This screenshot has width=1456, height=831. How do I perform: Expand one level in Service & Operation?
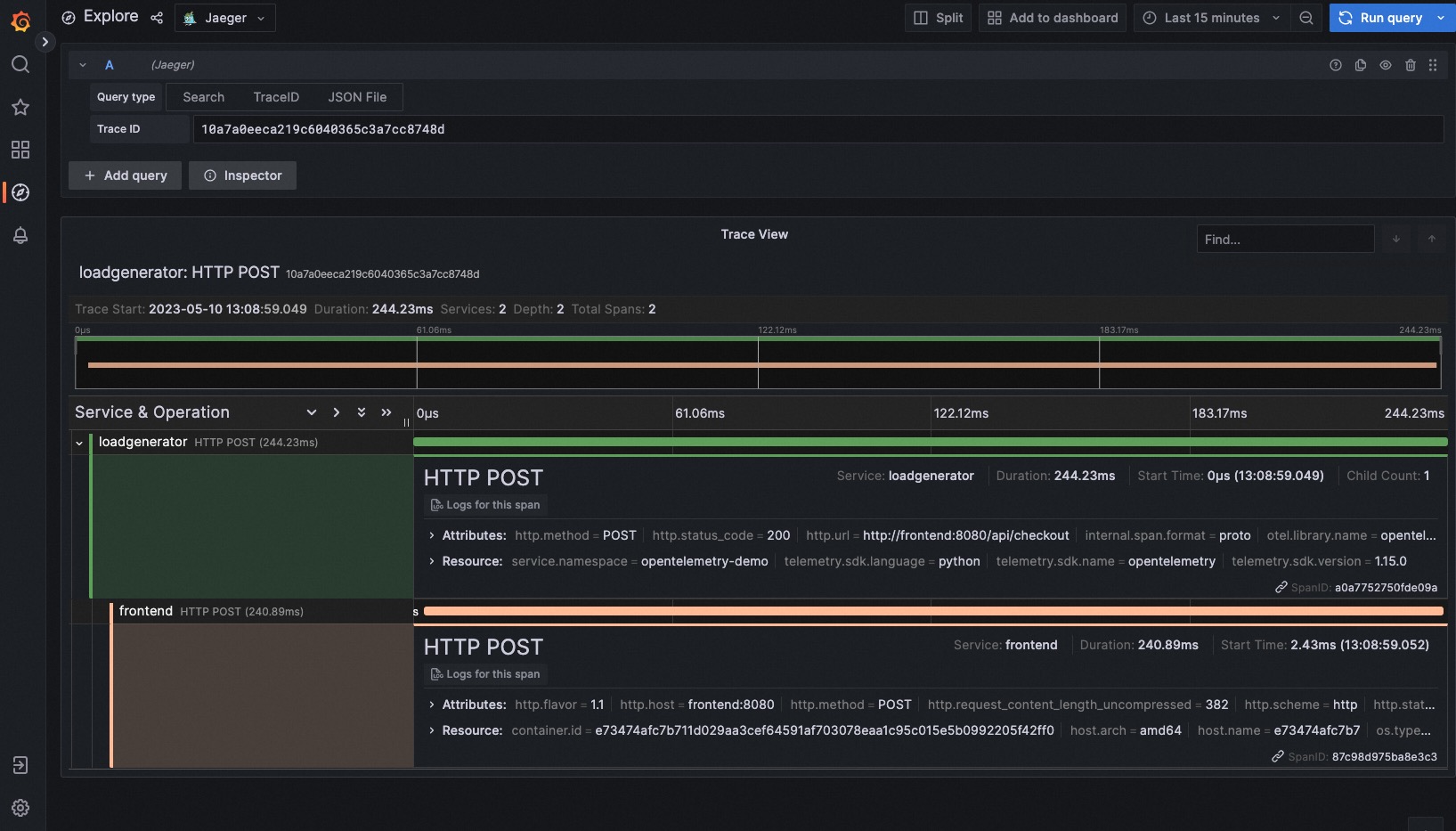coord(311,412)
